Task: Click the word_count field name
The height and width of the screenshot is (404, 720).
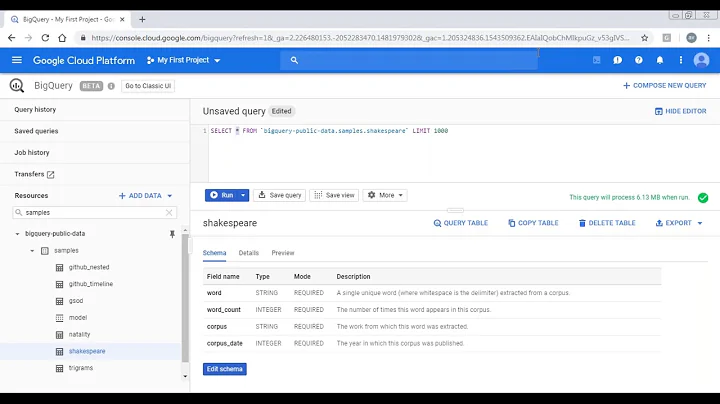Action: [x=224, y=310]
